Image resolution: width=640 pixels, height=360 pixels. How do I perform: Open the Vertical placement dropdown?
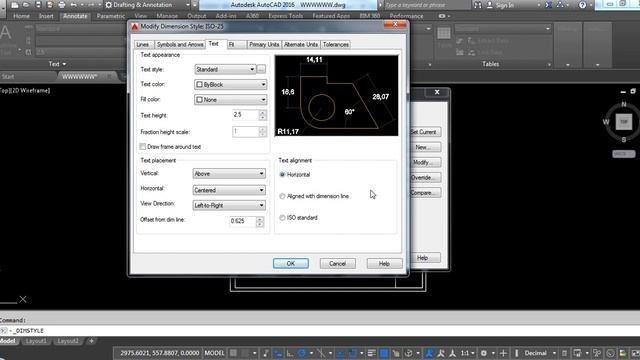pos(229,173)
